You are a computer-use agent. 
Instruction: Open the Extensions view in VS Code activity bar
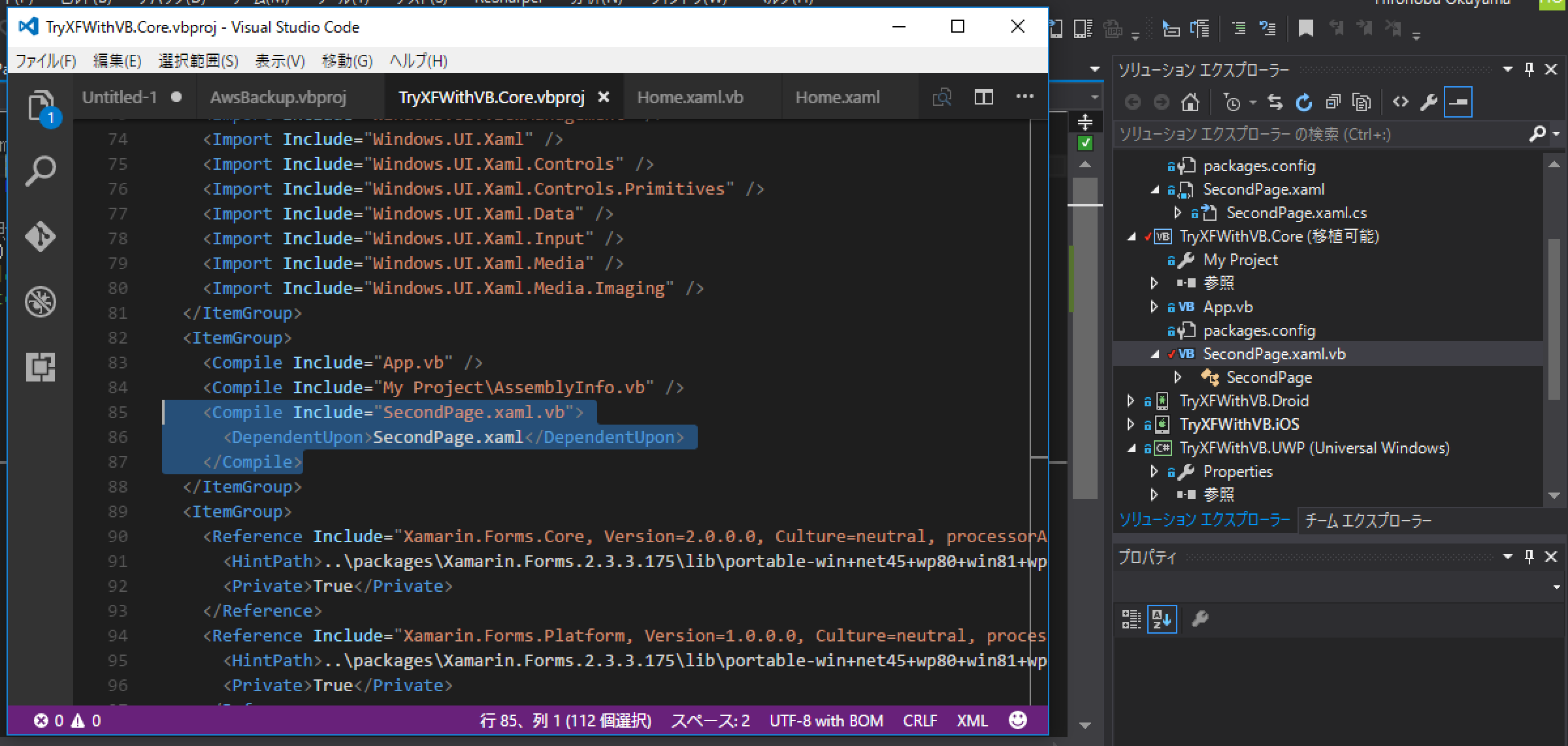tap(41, 366)
